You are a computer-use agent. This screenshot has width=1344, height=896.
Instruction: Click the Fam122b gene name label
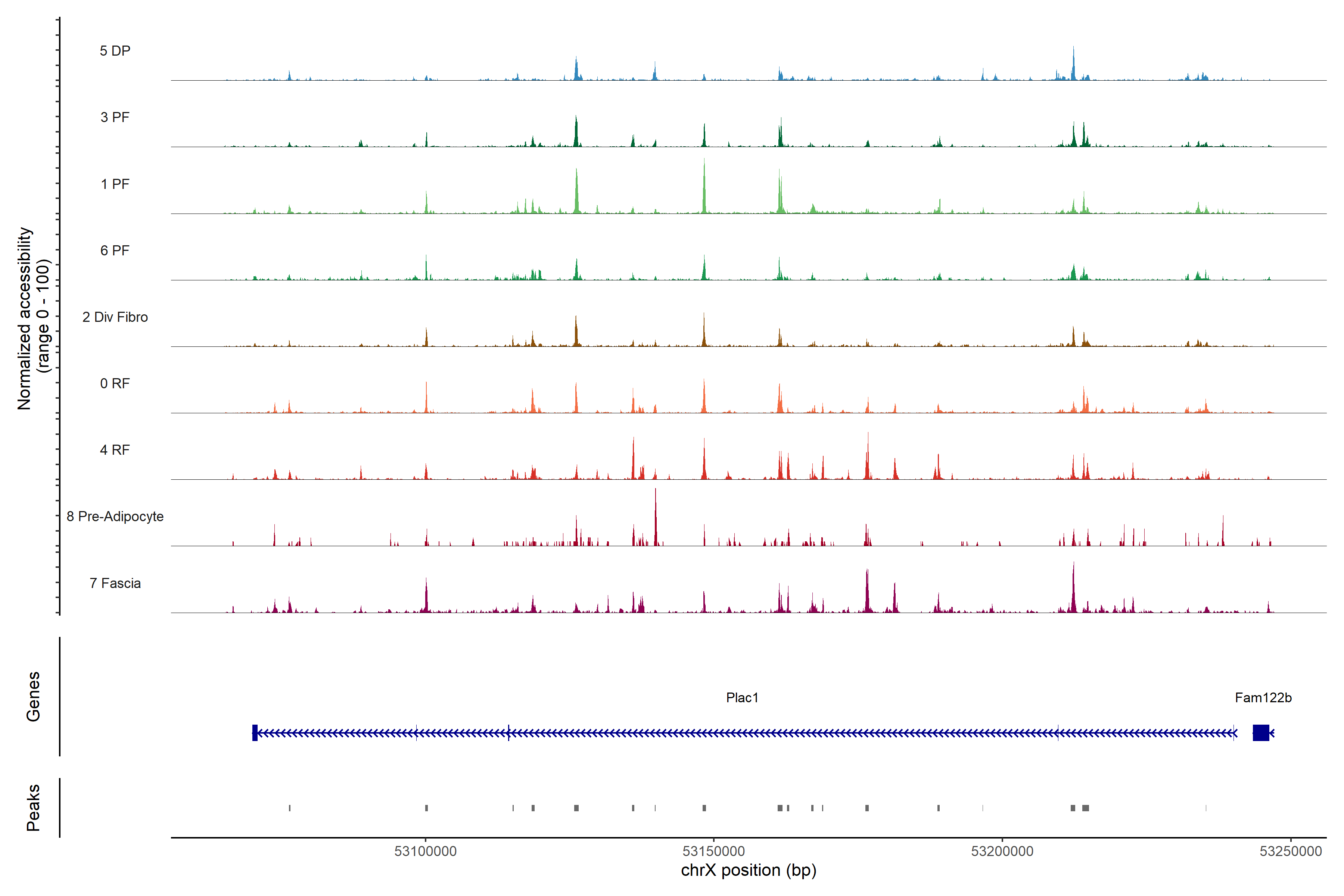pos(1263,698)
